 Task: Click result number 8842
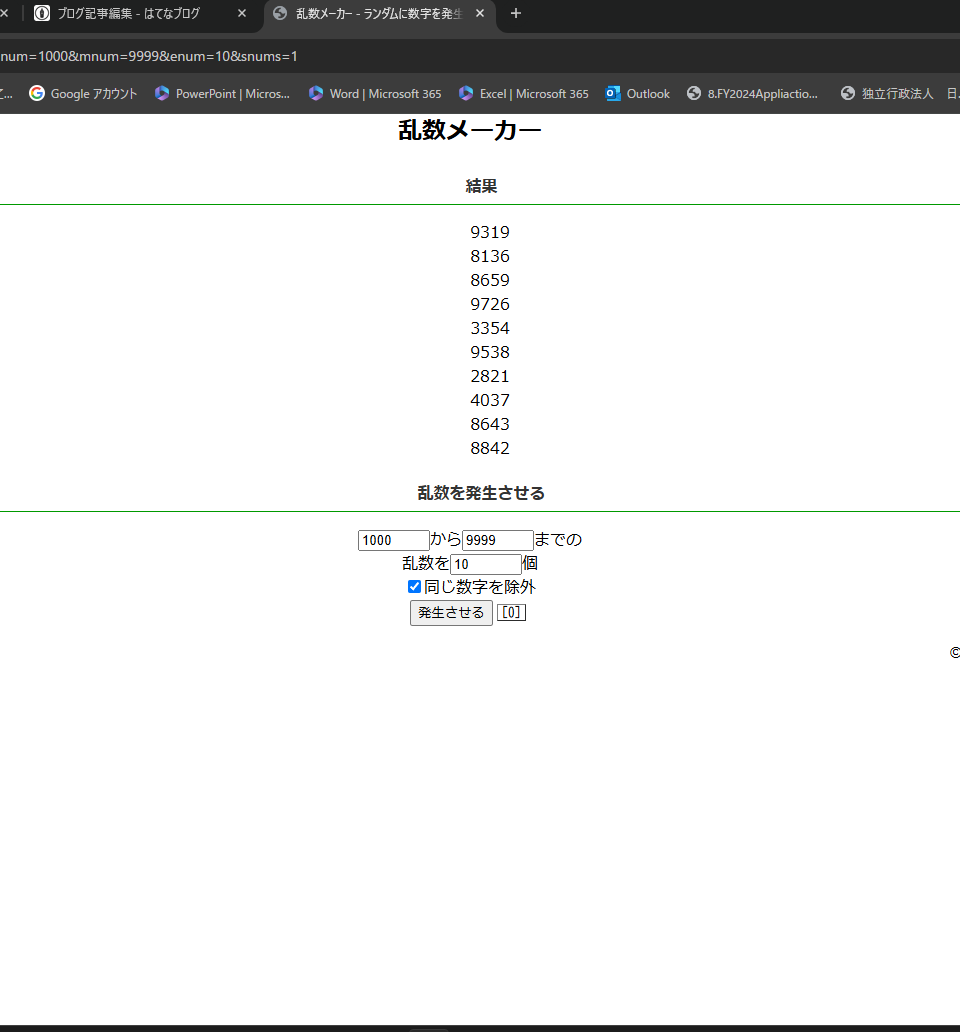point(490,448)
